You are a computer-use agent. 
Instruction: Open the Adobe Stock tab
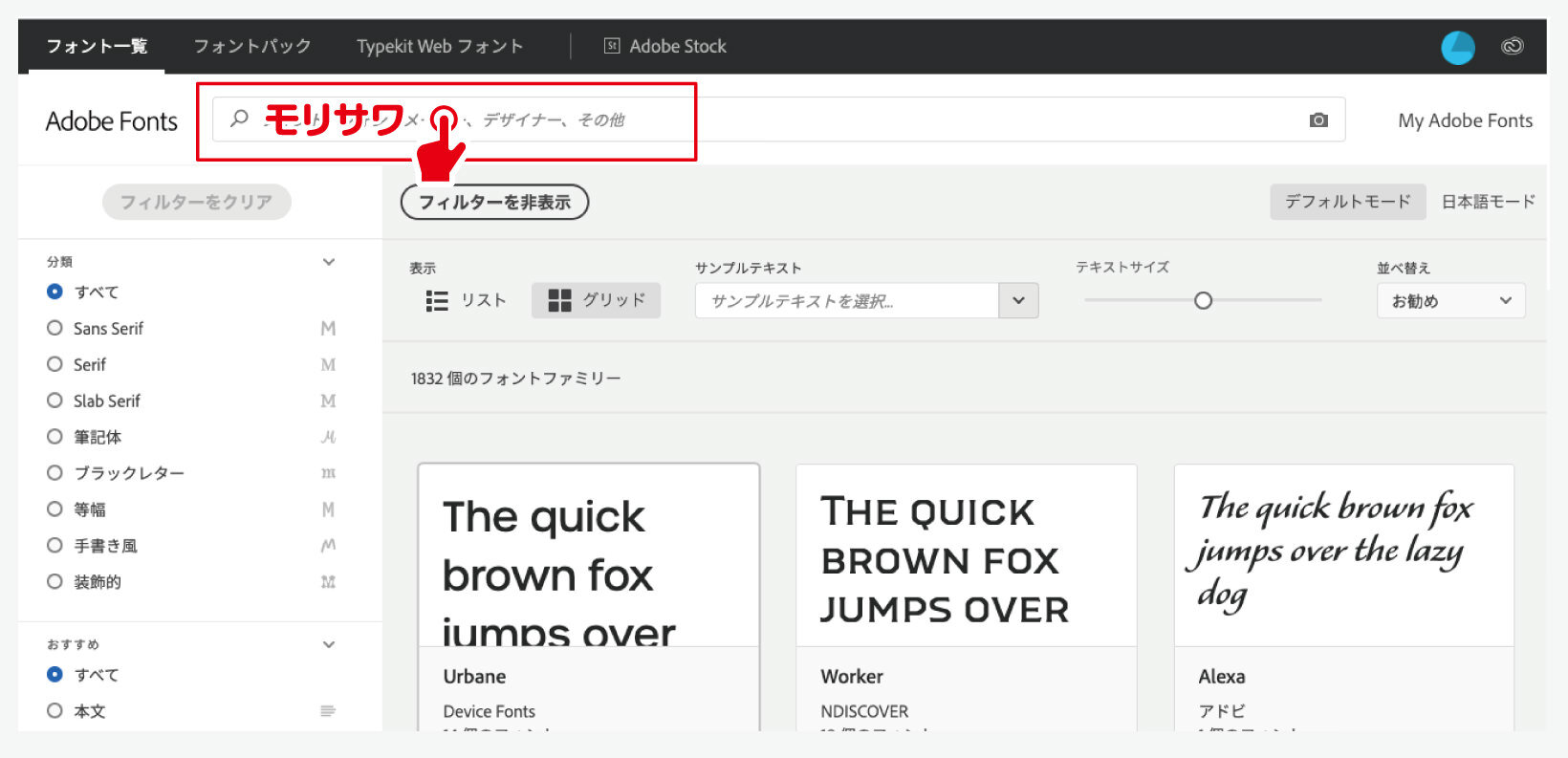665,46
